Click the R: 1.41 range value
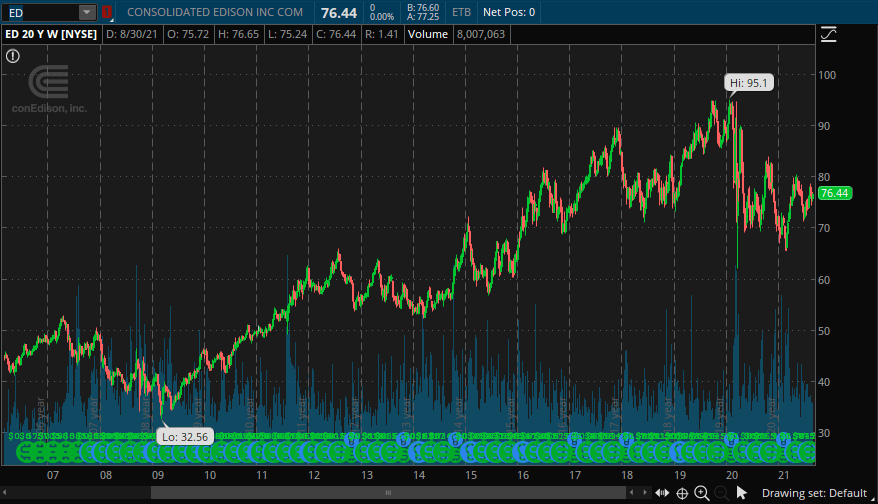 [x=381, y=34]
